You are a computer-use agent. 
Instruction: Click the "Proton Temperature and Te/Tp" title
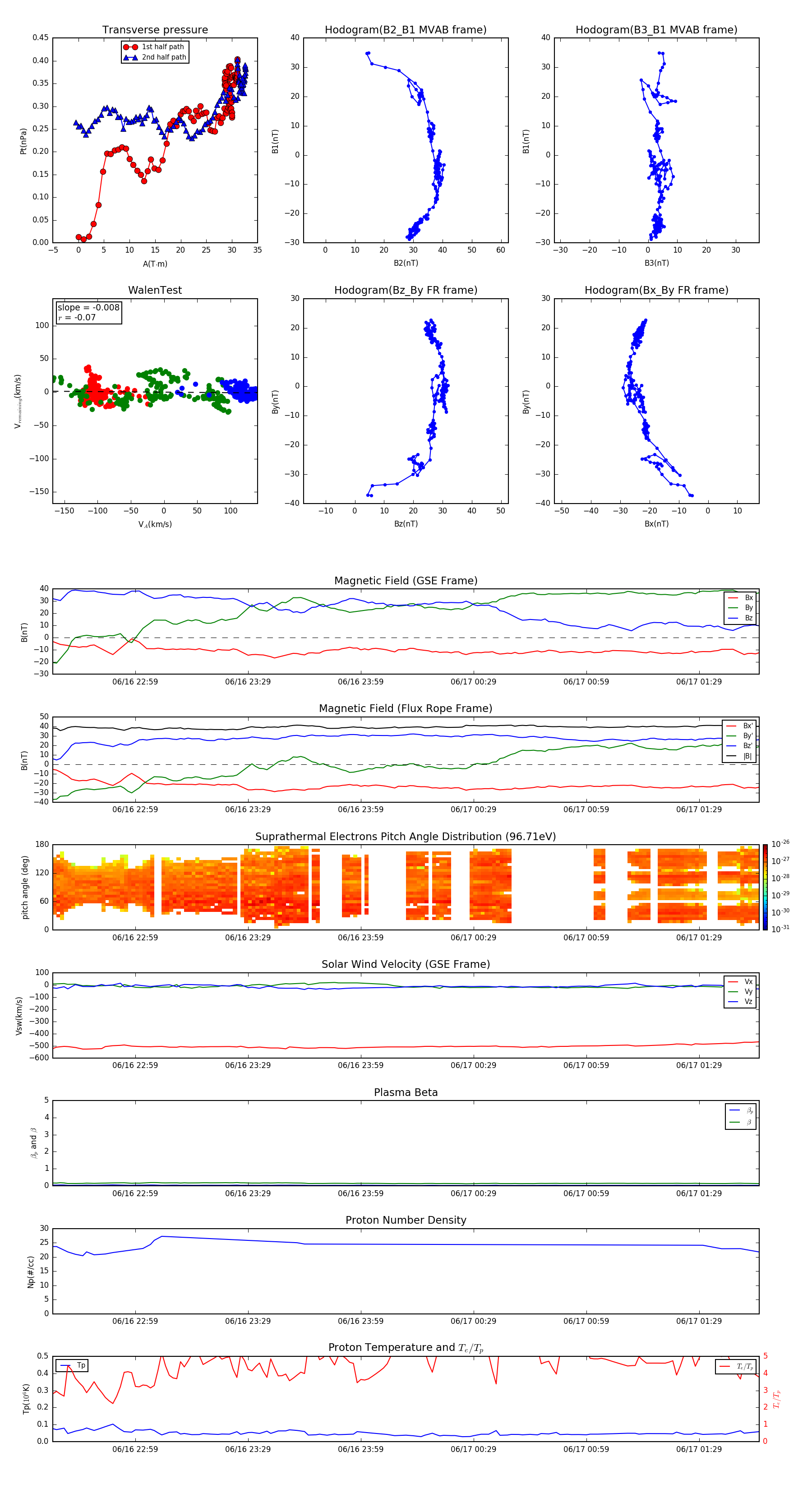406,1348
